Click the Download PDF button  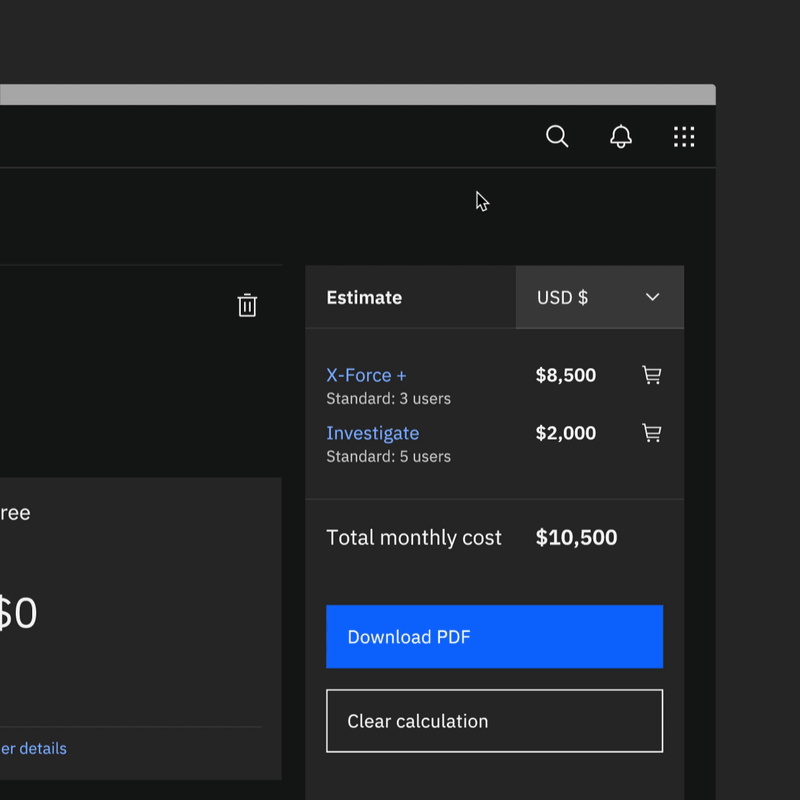(494, 636)
